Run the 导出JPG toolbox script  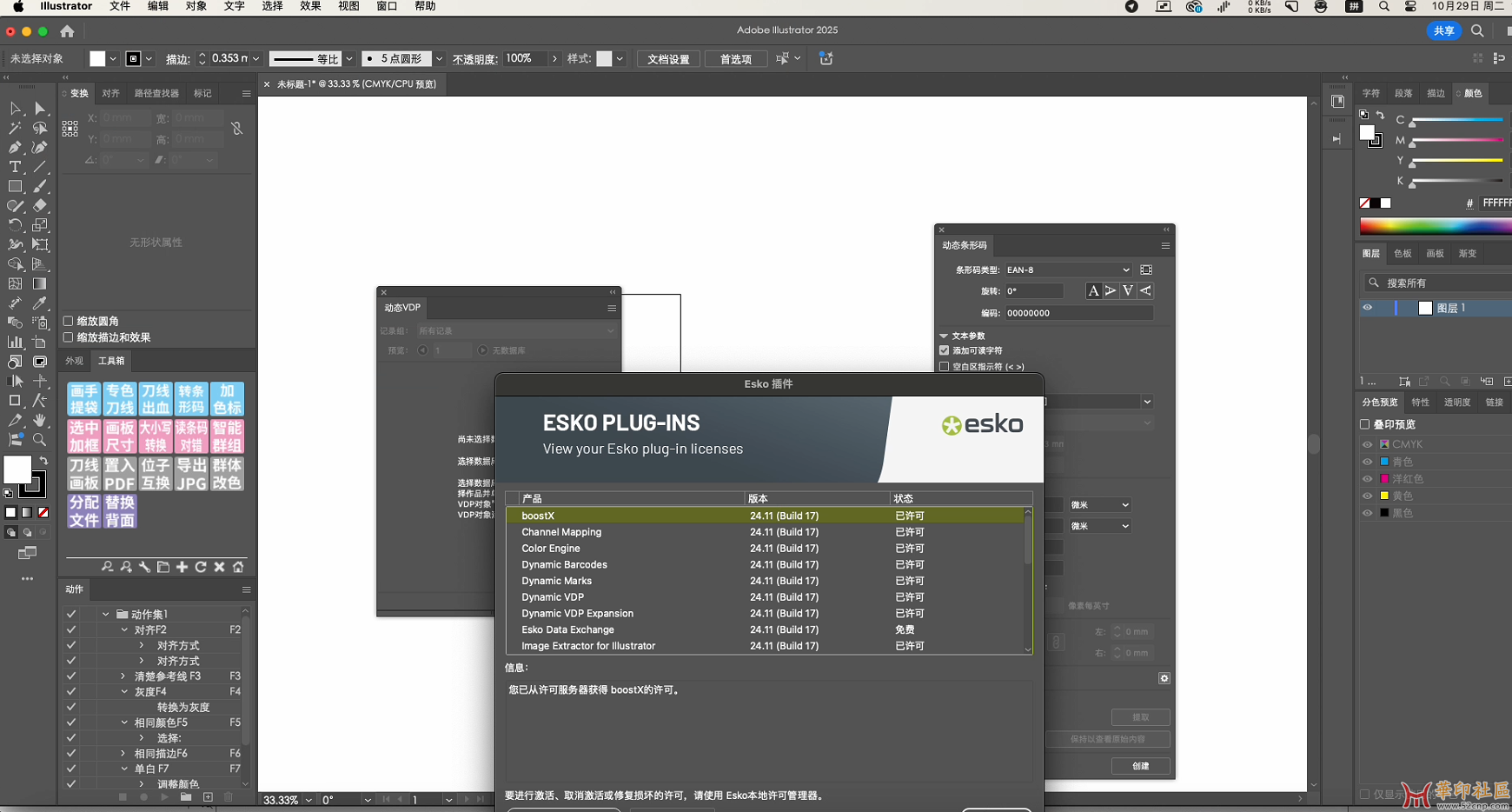tap(191, 474)
